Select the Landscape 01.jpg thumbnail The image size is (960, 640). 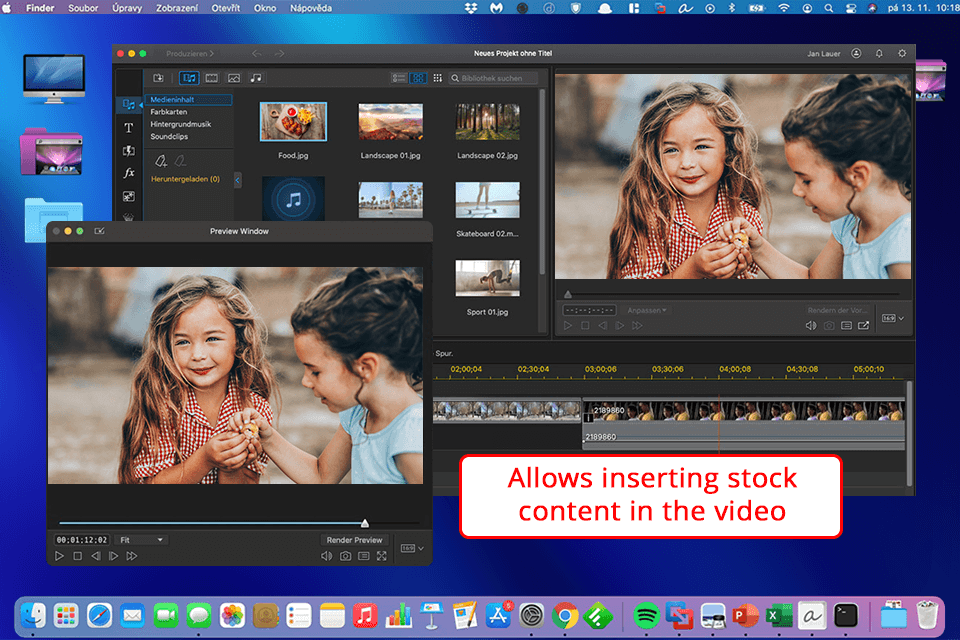click(390, 121)
